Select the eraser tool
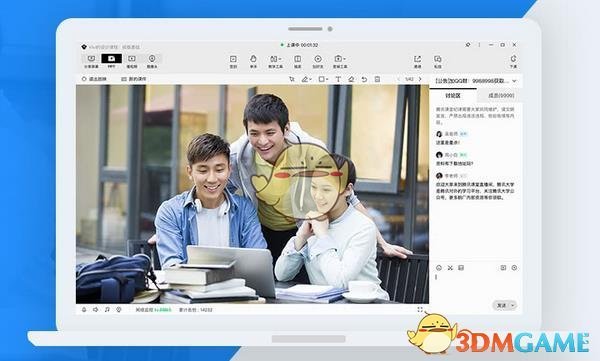 click(351, 79)
